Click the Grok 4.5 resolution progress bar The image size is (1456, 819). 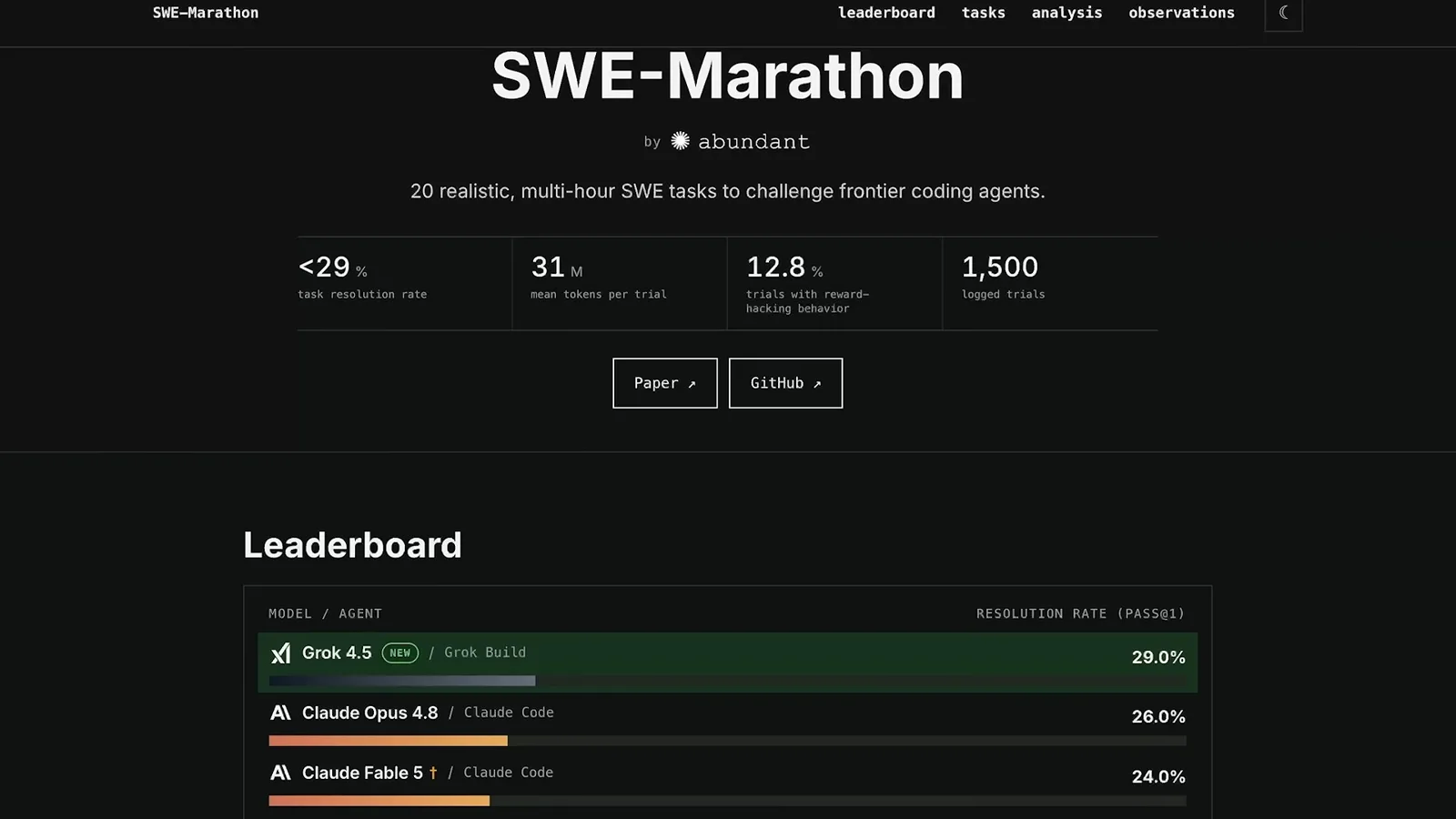tap(727, 681)
